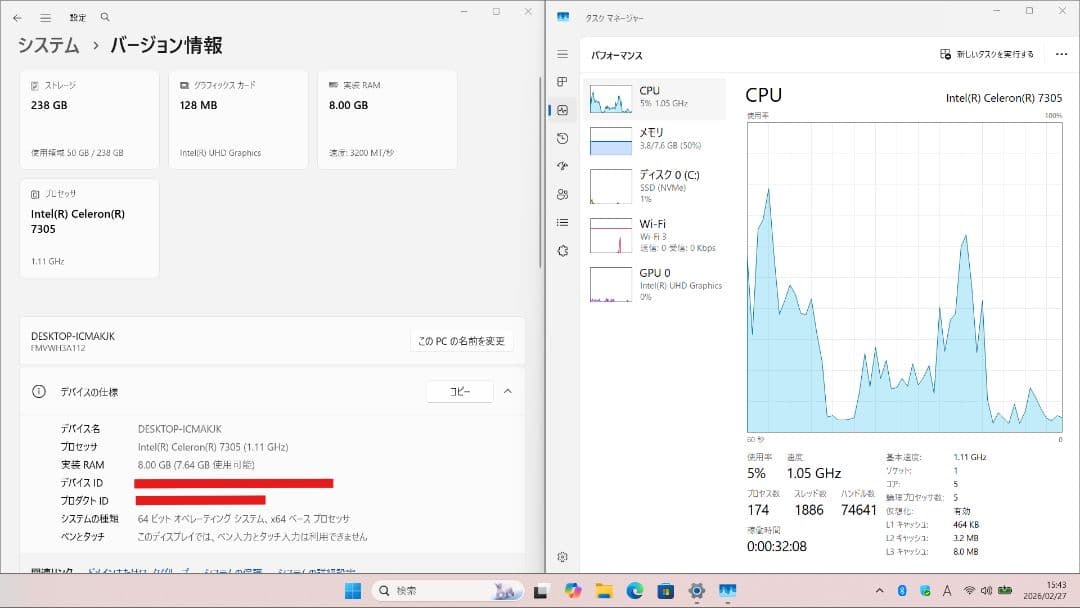Screen dimensions: 1080x608
Task: Click the rename this PC button
Action: [x=461, y=341]
